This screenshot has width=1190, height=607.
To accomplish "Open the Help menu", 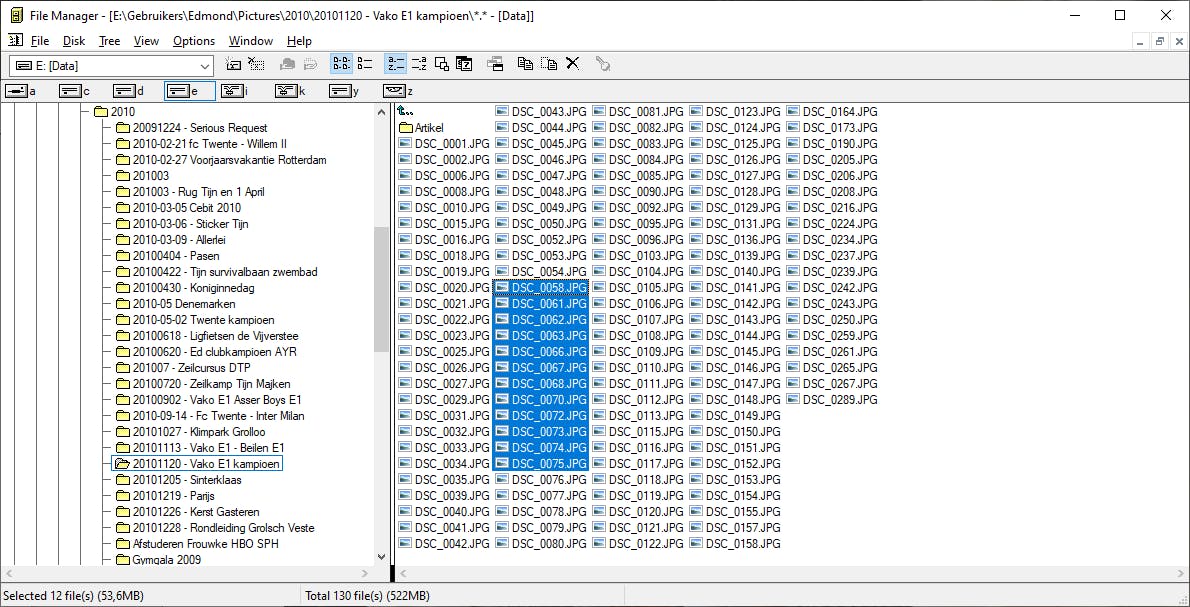I will click(299, 41).
